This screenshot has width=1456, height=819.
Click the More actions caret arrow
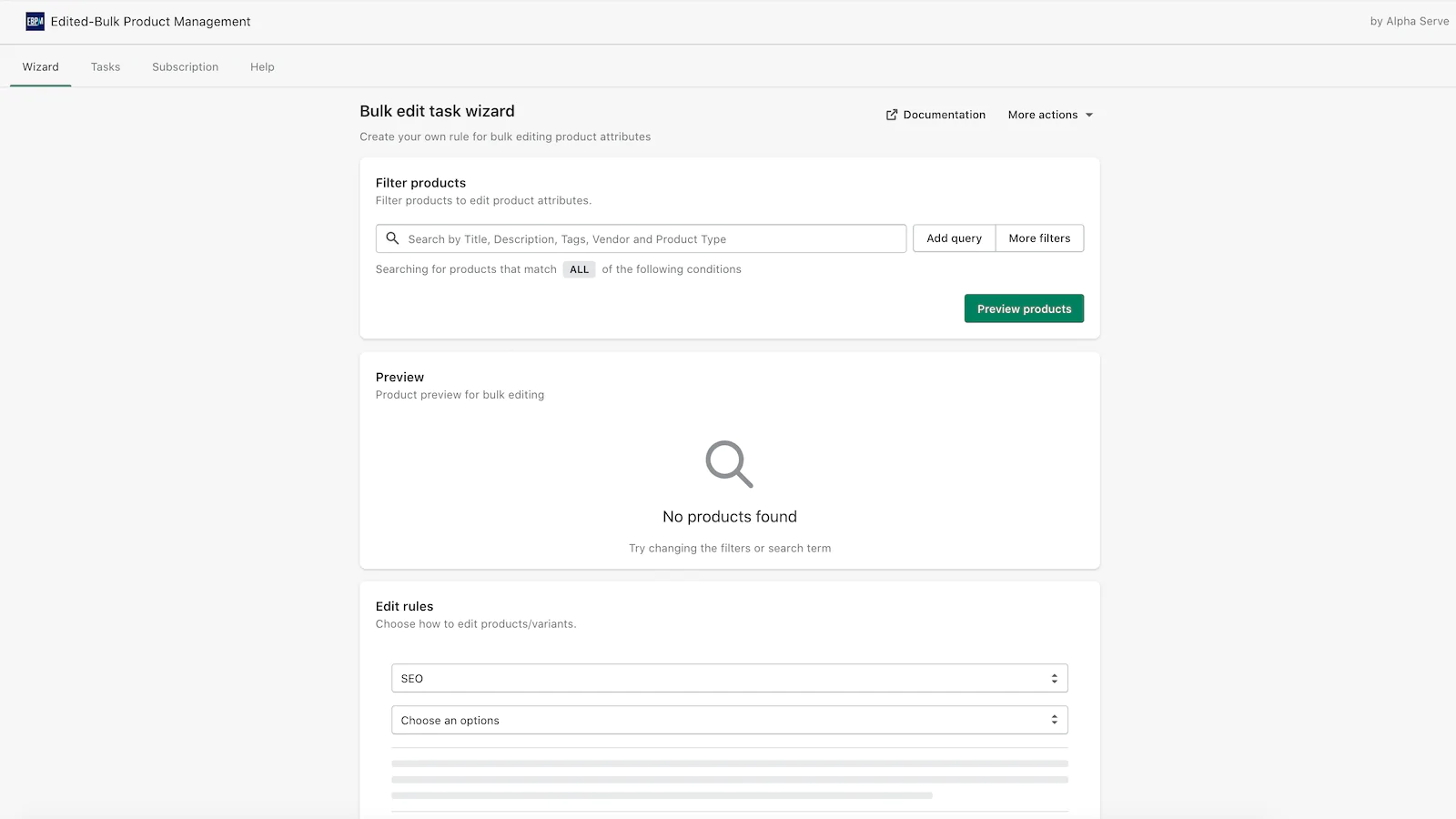tap(1089, 116)
